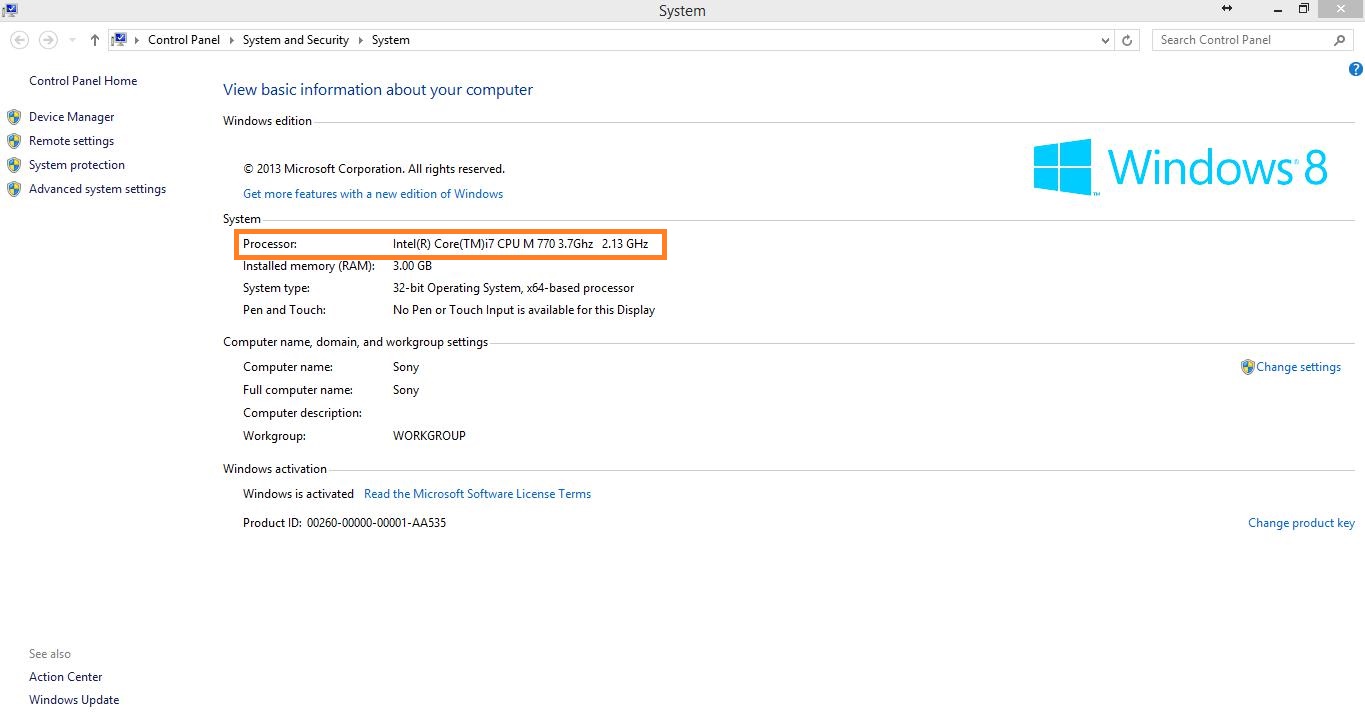Click the shield icon next to Change settings
The width and height of the screenshot is (1365, 723).
pos(1247,367)
